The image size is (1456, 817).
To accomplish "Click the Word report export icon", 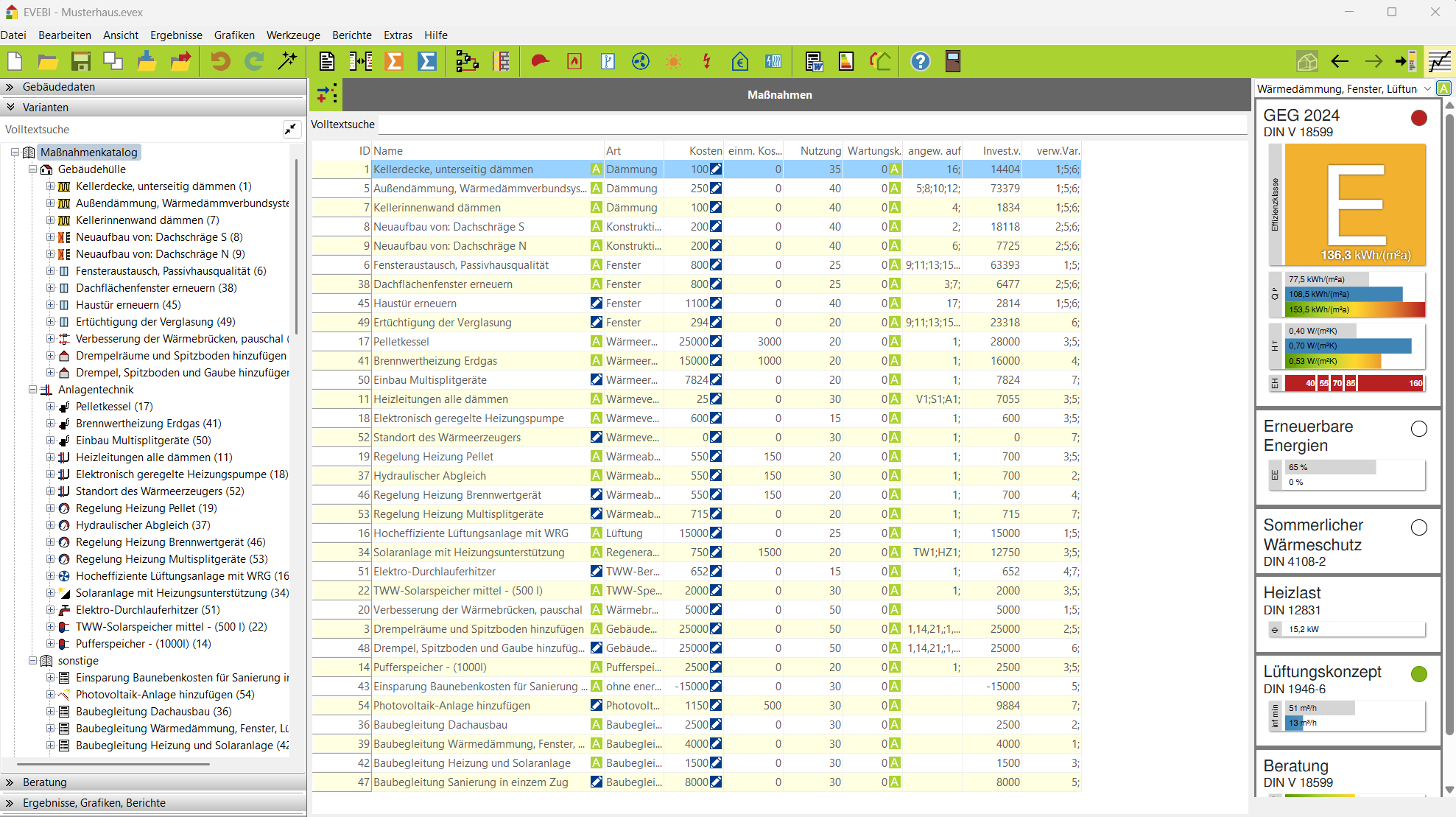I will coord(814,62).
